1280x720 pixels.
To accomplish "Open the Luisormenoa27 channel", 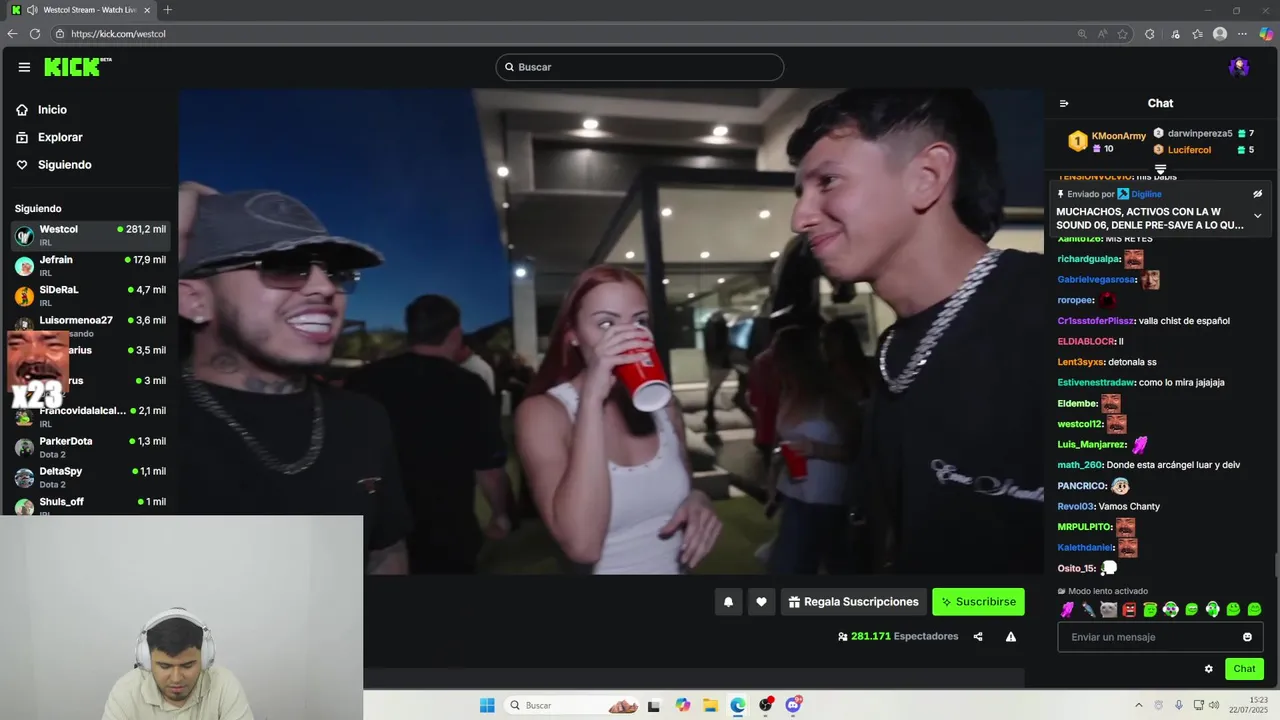I will pyautogui.click(x=90, y=324).
